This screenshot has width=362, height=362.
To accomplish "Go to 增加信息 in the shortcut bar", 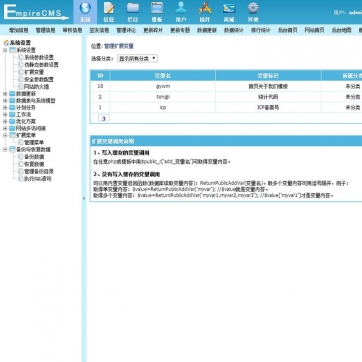I will pos(18,30).
